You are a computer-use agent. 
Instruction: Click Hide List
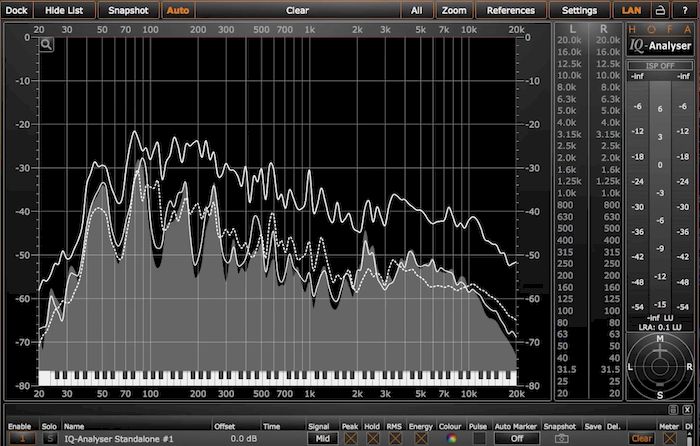click(64, 10)
